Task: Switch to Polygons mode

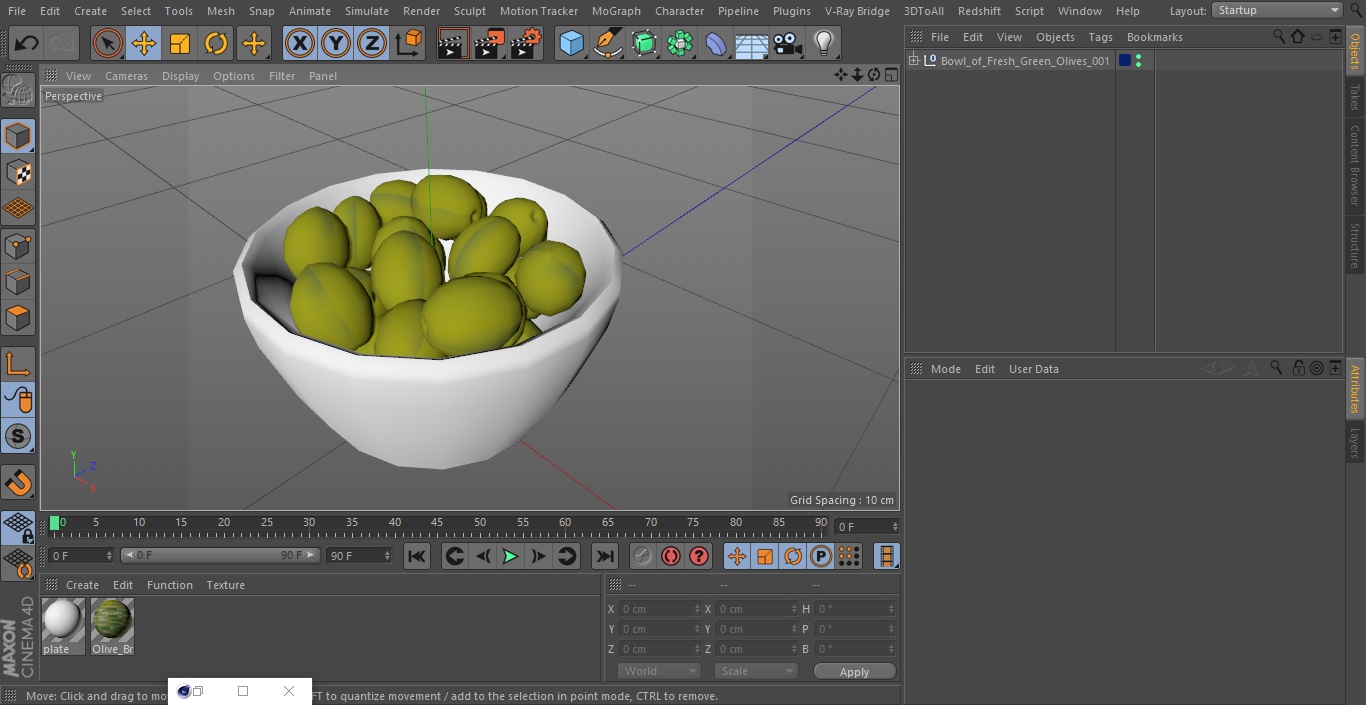Action: tap(18, 318)
